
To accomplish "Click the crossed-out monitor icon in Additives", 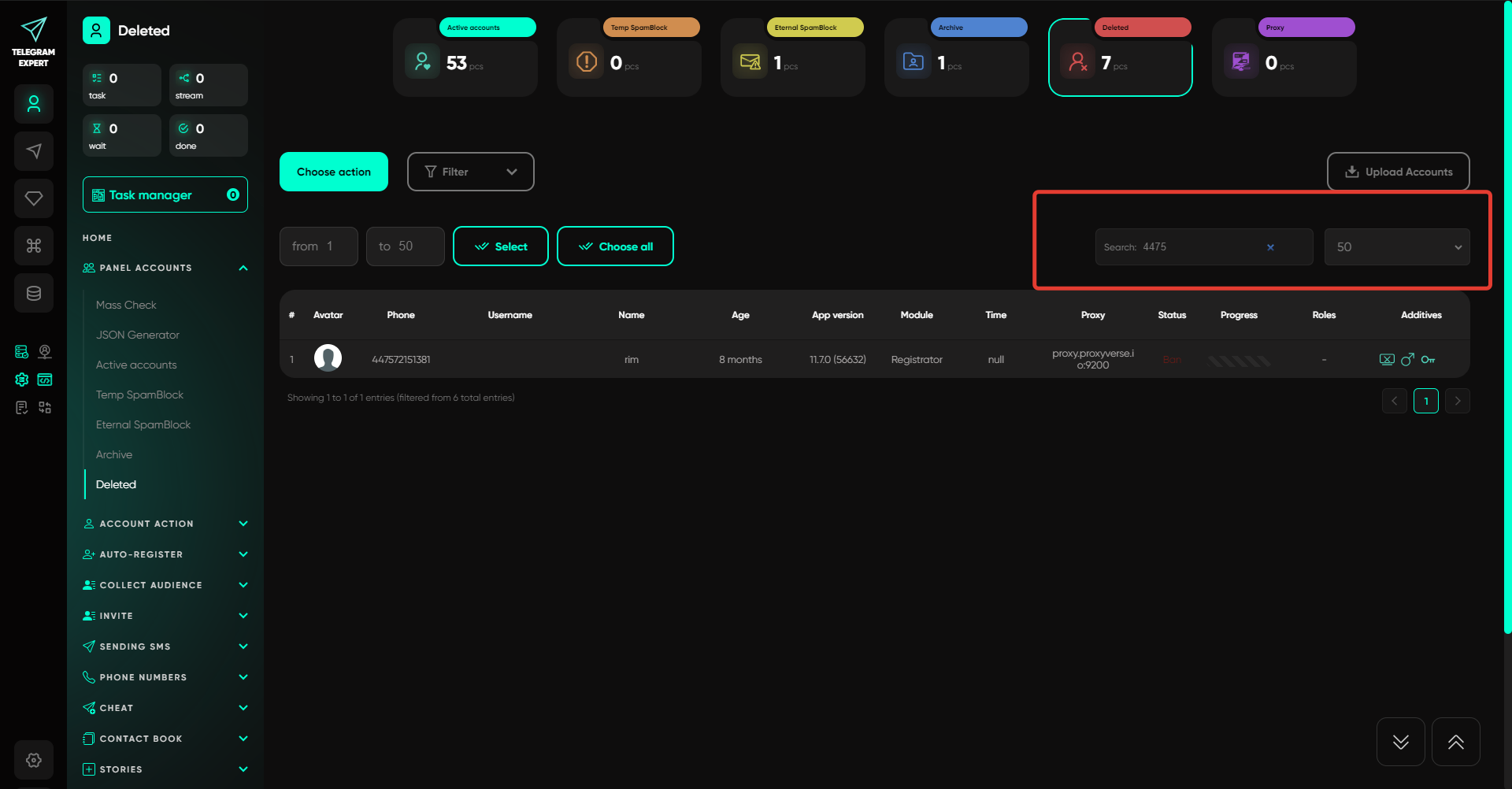I will point(1387,360).
